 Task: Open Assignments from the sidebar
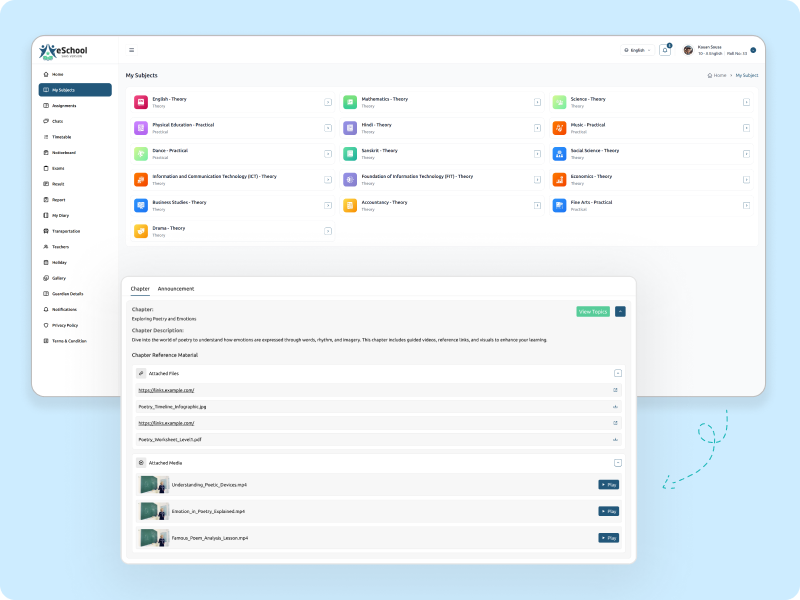click(x=64, y=105)
